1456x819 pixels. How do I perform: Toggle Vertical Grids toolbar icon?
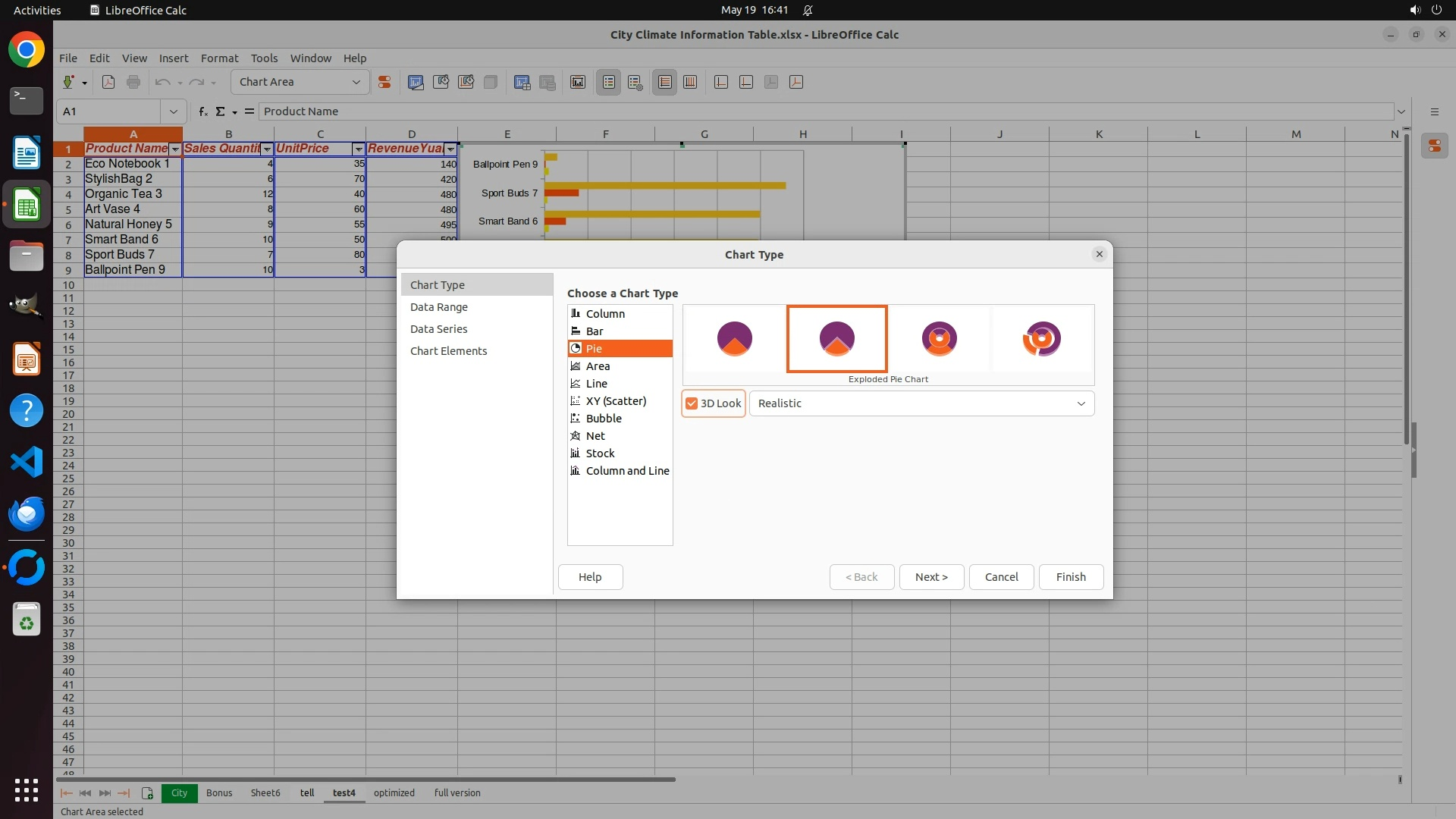tap(690, 82)
